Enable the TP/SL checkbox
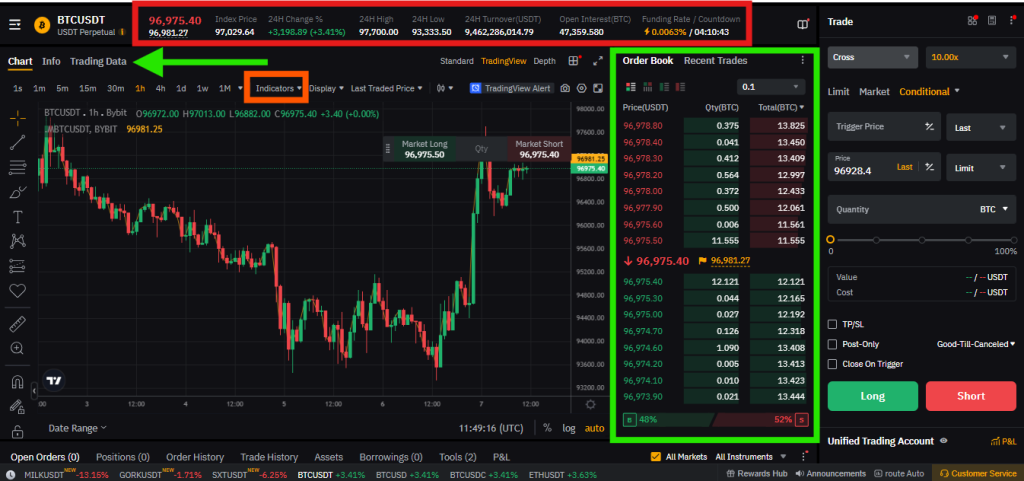1024x481 pixels. pos(832,324)
